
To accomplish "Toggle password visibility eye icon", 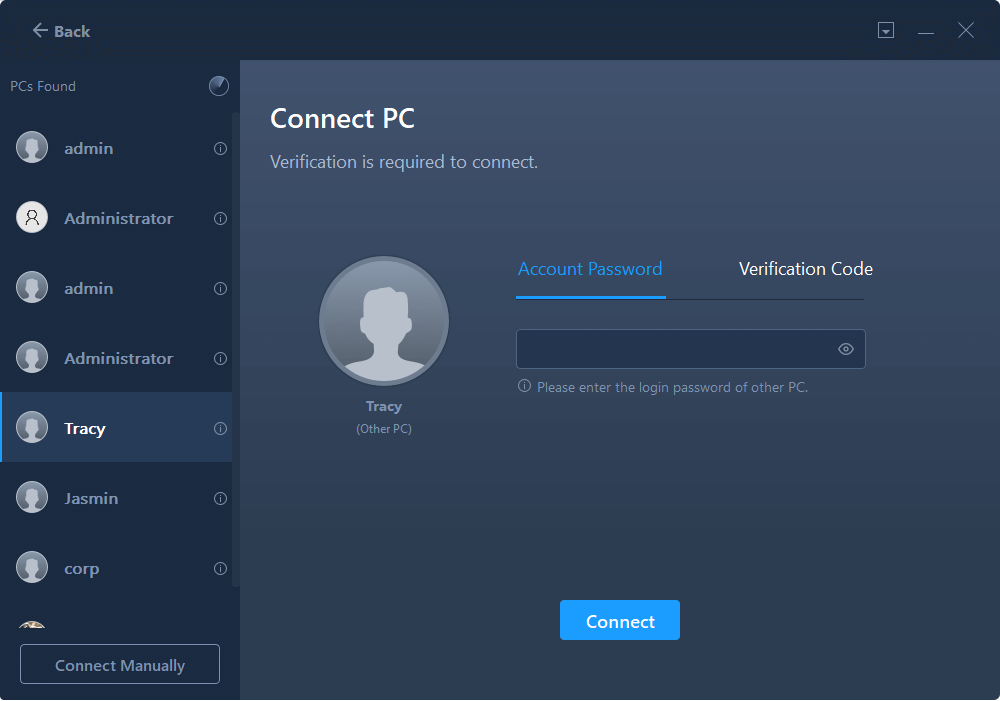I will (846, 349).
